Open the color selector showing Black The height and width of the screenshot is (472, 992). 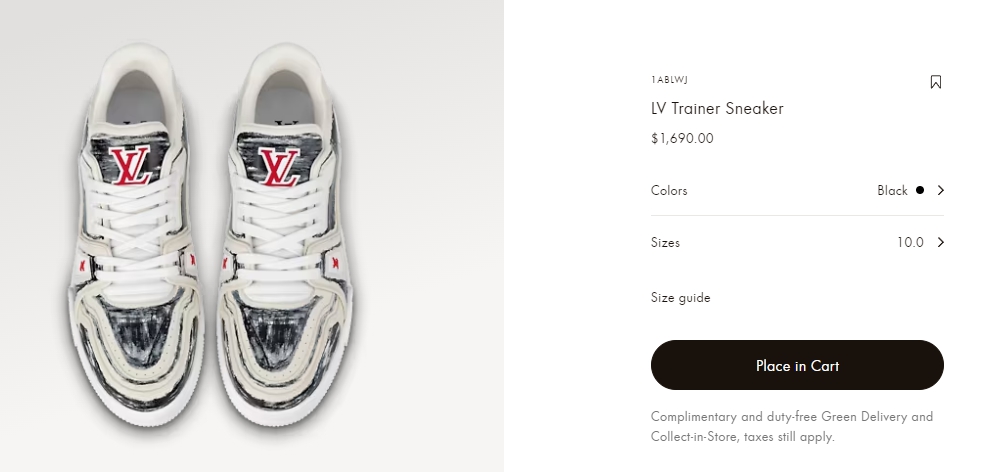click(892, 190)
